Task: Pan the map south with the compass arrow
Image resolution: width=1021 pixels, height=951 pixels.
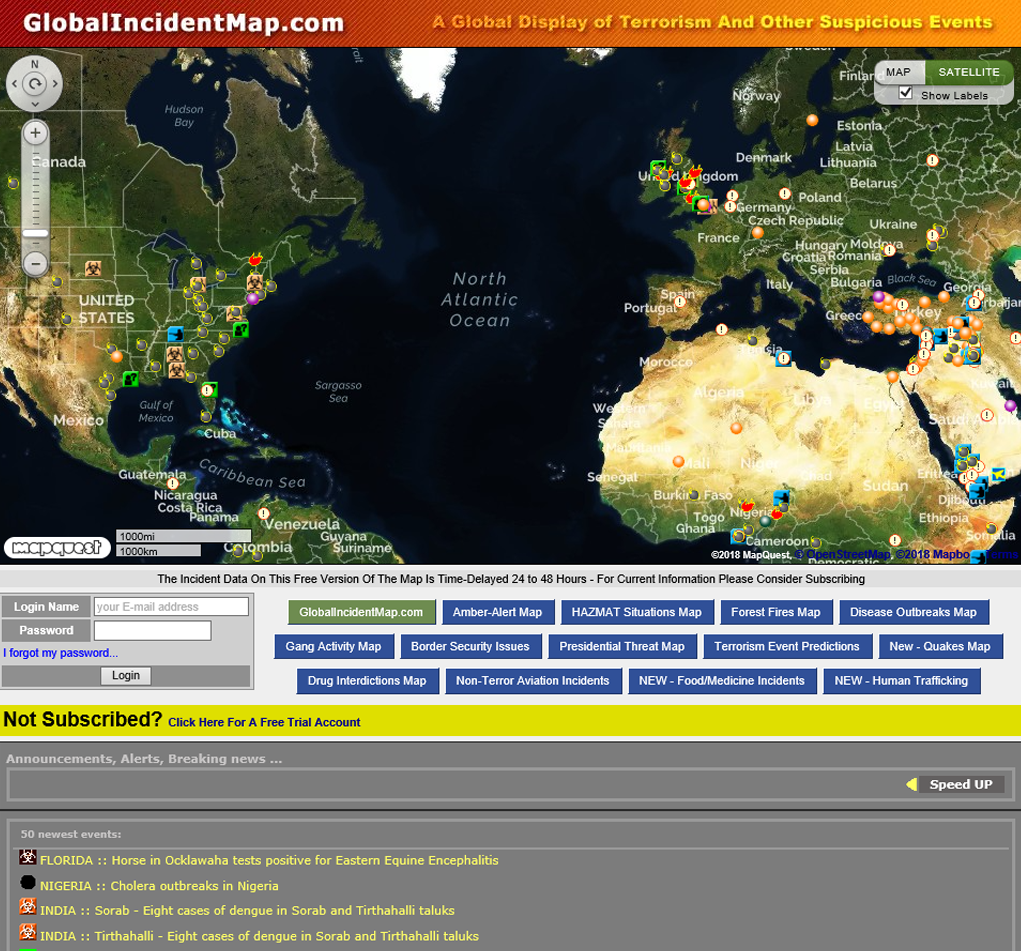Action: [x=35, y=104]
